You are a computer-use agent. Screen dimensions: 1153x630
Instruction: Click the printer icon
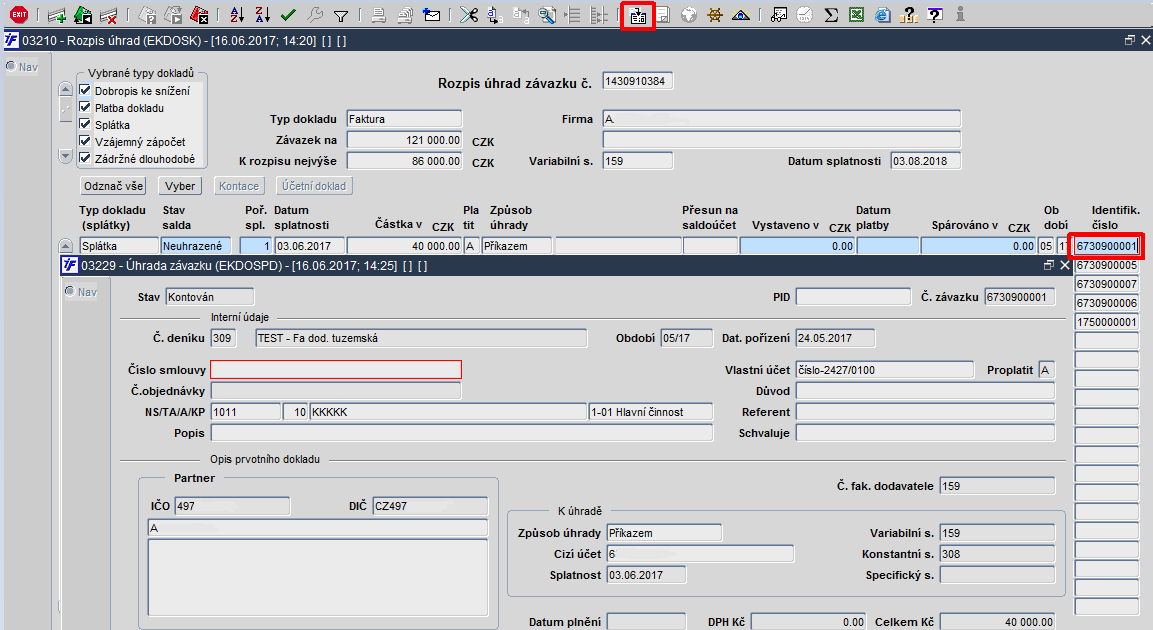click(379, 15)
